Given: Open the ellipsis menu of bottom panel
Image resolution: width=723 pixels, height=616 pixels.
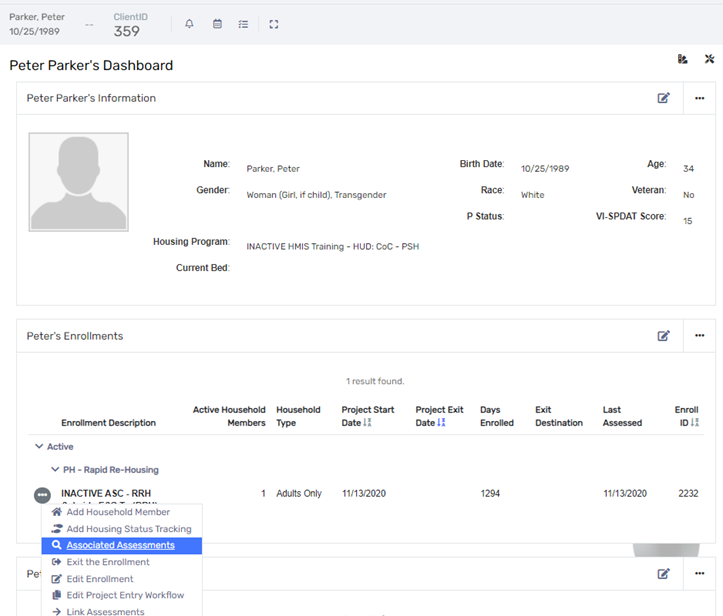Looking at the screenshot, I should [x=699, y=574].
